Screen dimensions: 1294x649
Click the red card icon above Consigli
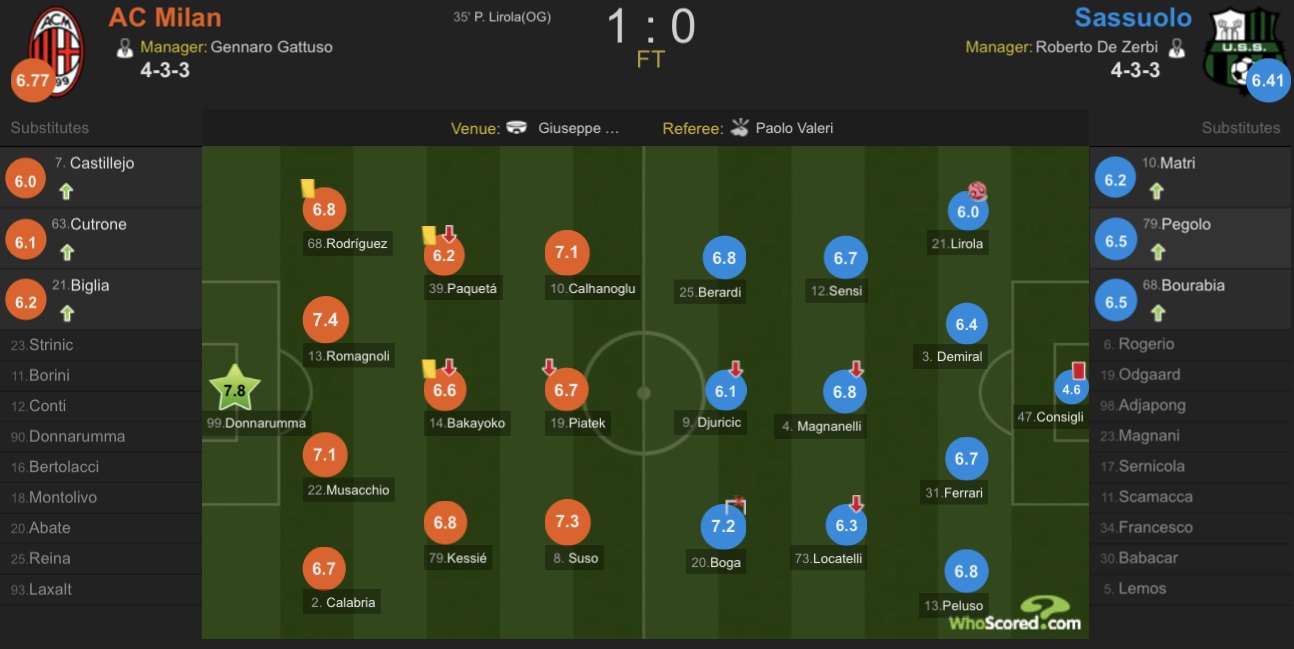[x=1078, y=370]
